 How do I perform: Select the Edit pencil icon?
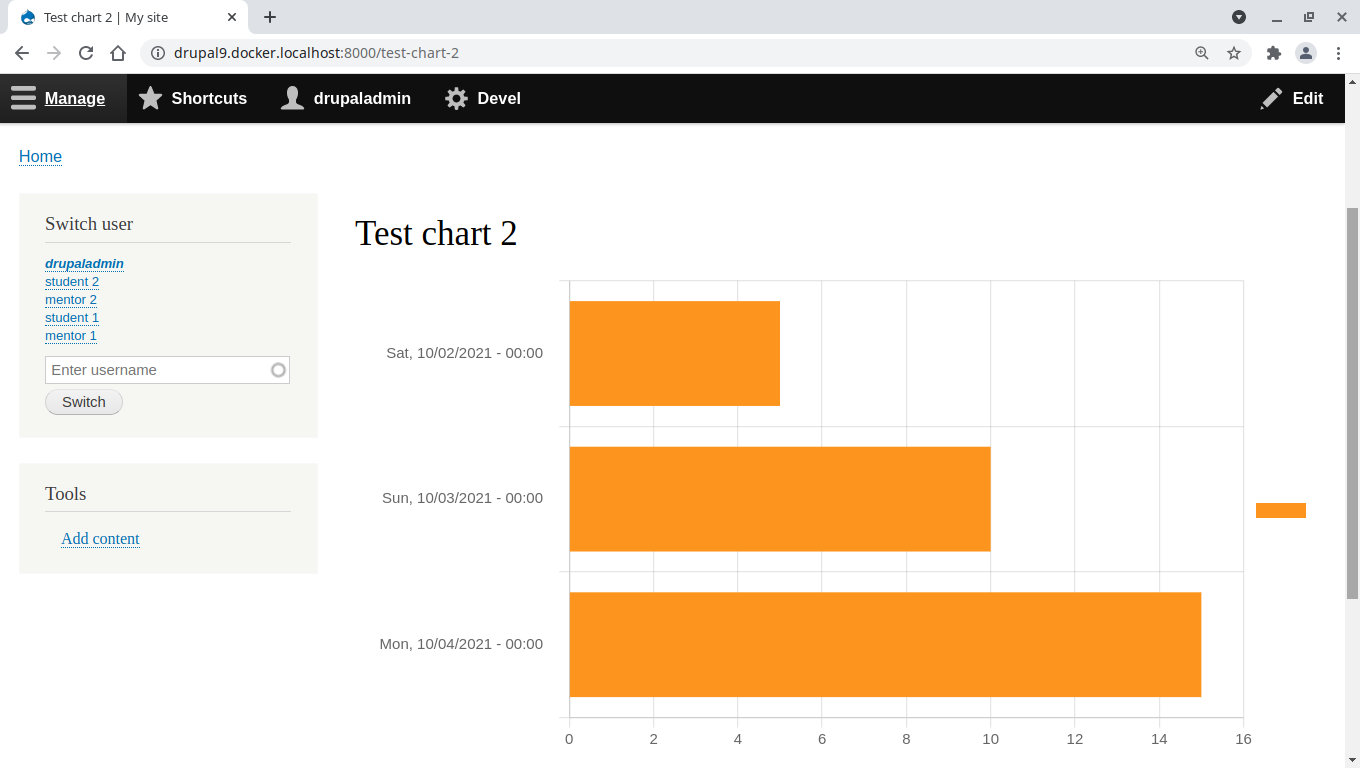1271,98
